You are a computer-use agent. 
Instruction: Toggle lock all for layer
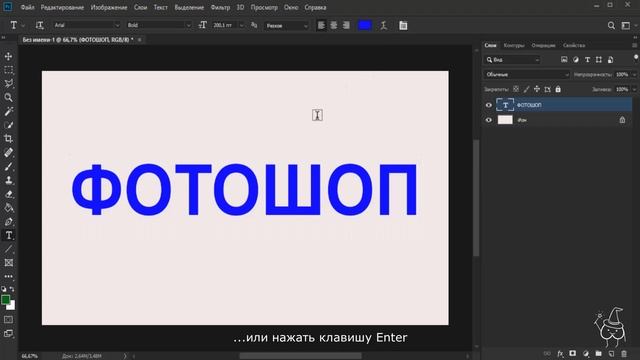[x=558, y=89]
